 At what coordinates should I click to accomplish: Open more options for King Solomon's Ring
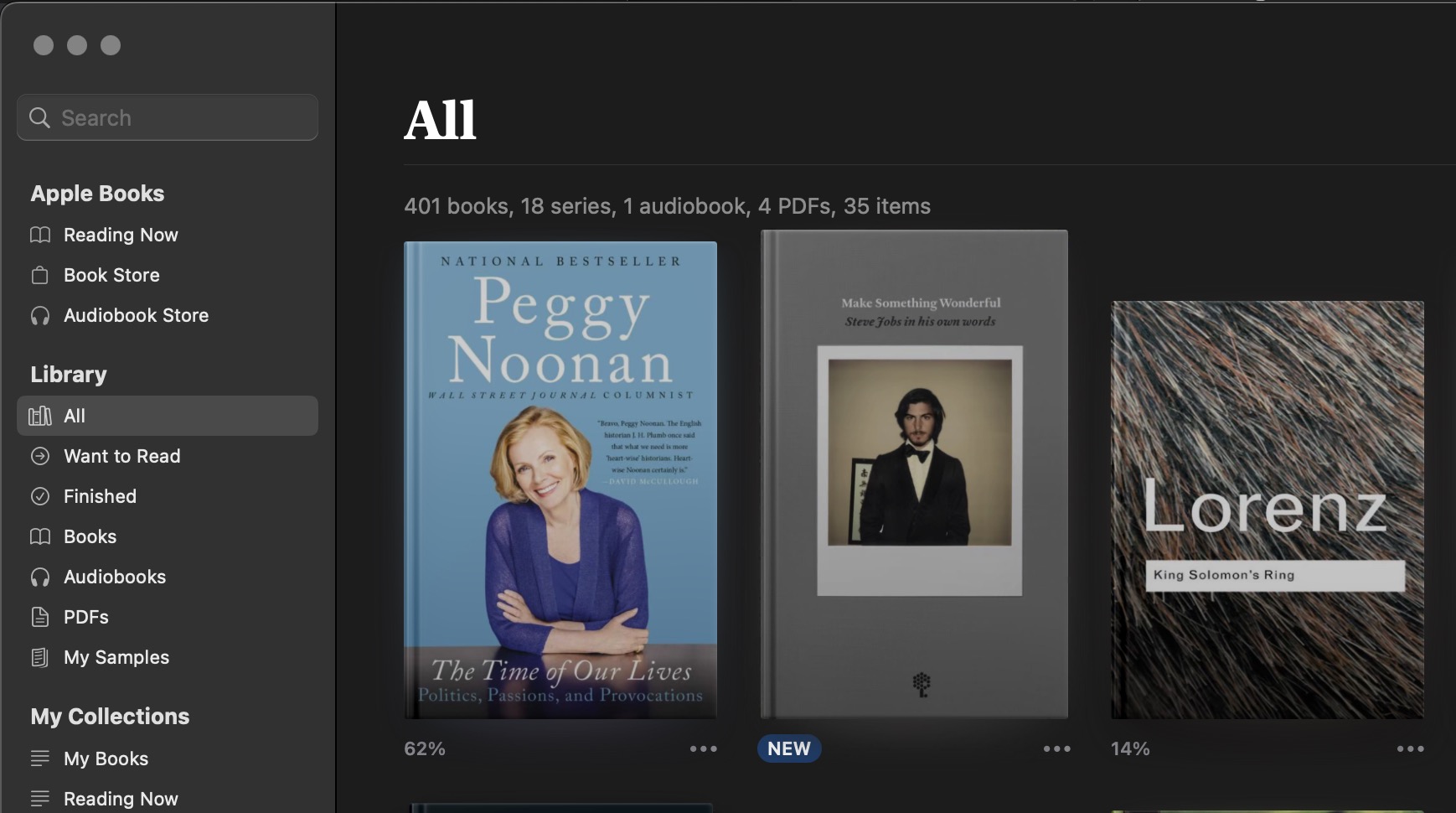tap(1411, 748)
